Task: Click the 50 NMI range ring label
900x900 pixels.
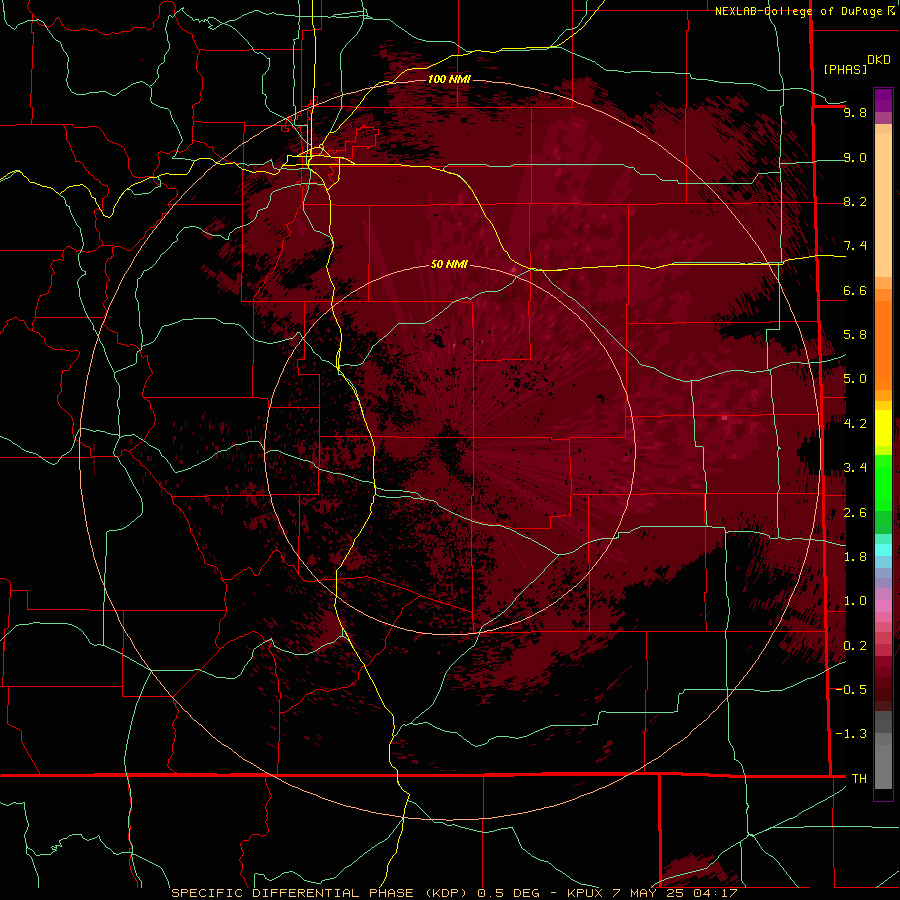Action: tap(449, 264)
